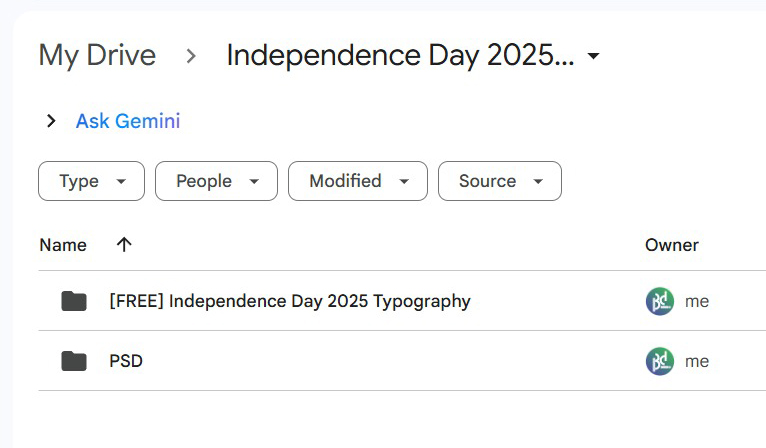This screenshot has width=766, height=448.
Task: Click the Independence Day 2025 breadcrumb title
Action: [400, 55]
